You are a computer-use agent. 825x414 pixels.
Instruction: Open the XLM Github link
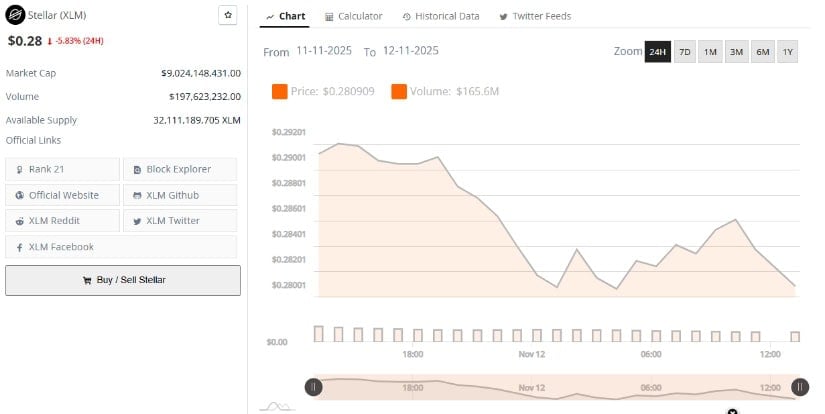180,195
